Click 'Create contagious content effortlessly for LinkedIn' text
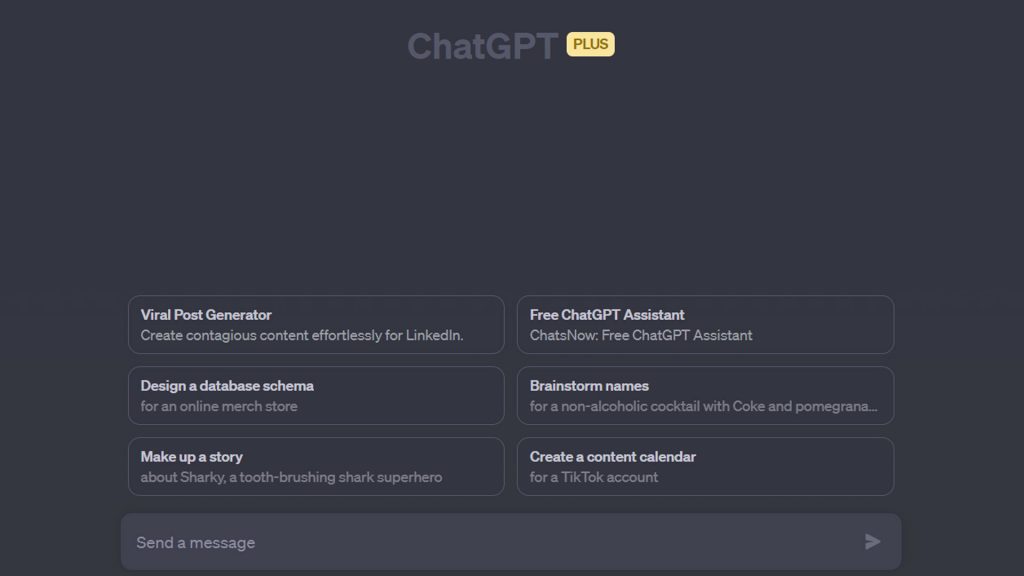 point(301,336)
